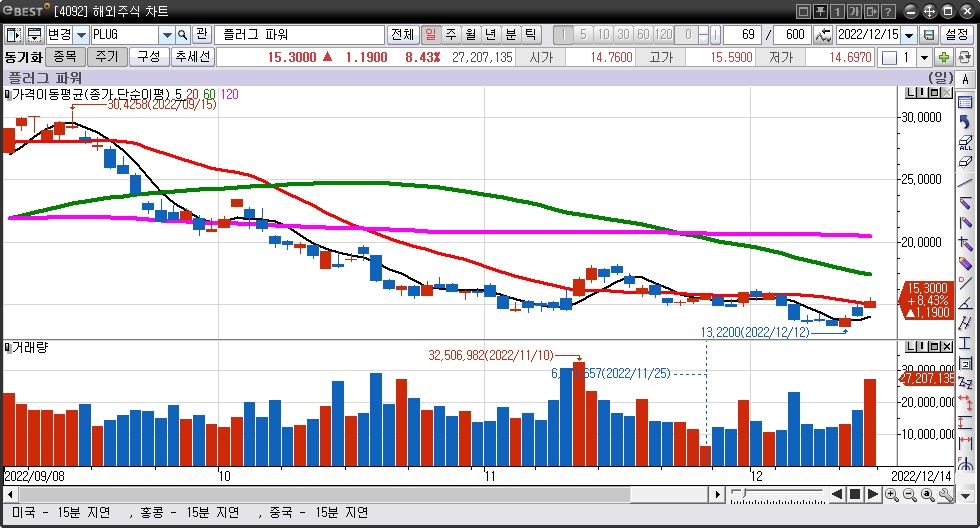Image resolution: width=980 pixels, height=528 pixels.
Task: Click the 플러그 파워 name field
Action: [x=299, y=34]
